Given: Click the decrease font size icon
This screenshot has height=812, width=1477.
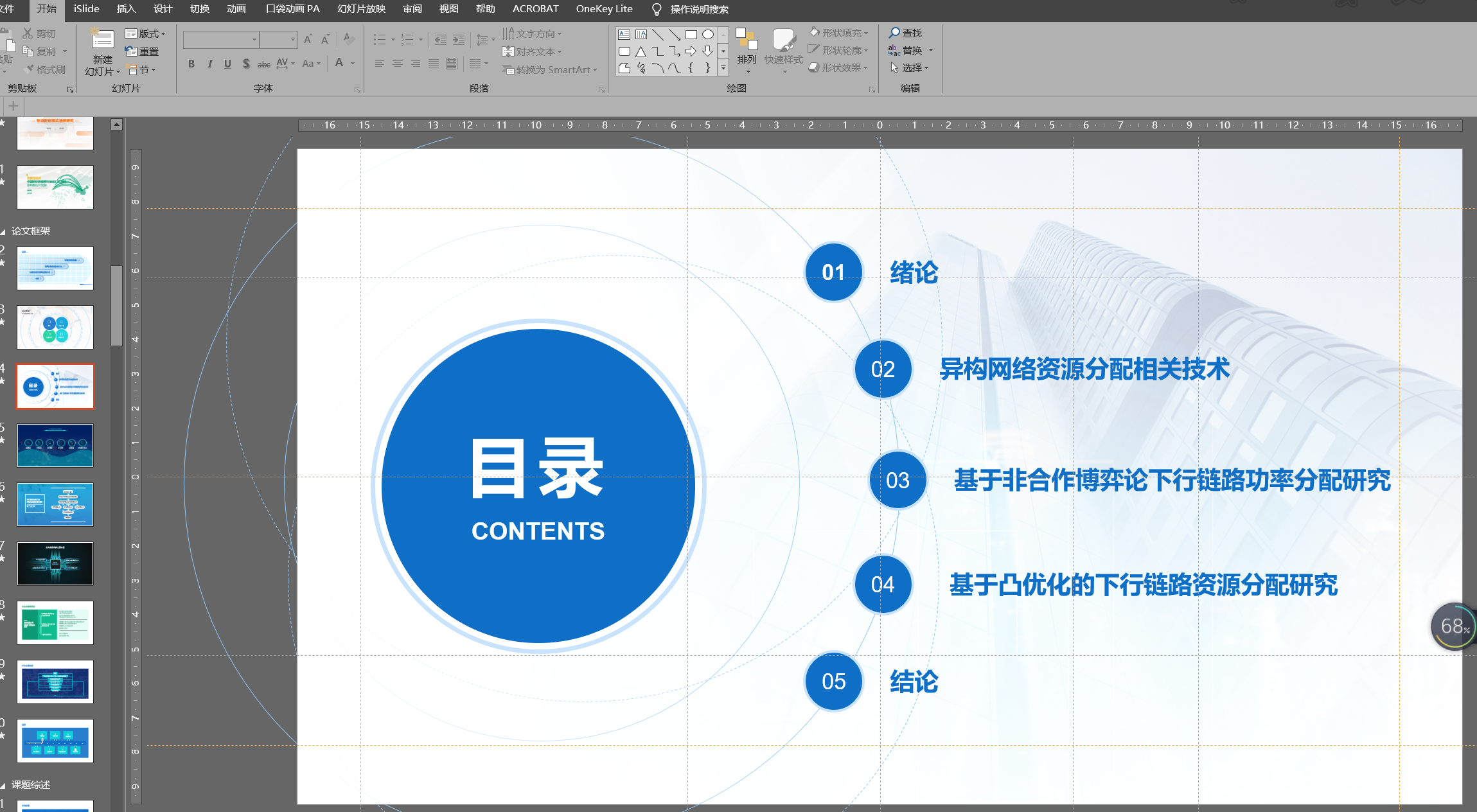Looking at the screenshot, I should point(325,40).
